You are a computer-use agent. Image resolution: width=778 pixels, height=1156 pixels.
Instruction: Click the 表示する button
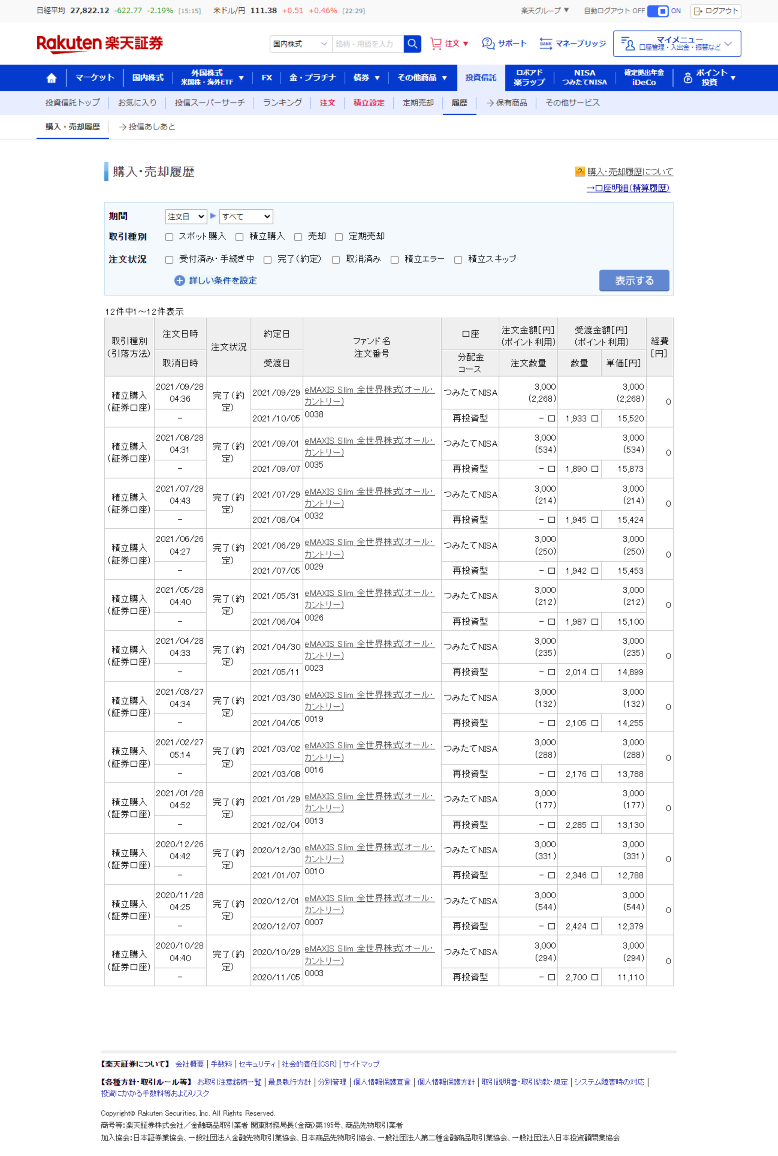click(x=634, y=280)
